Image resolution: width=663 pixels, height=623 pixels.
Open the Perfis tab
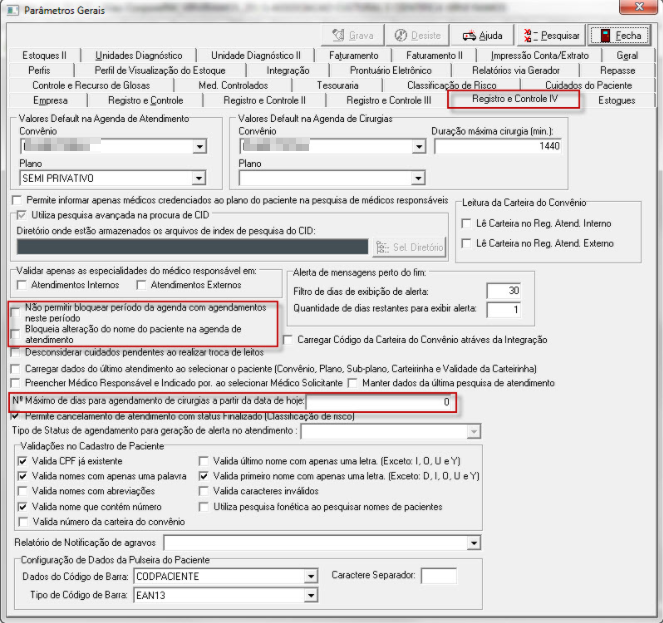pyautogui.click(x=39, y=70)
